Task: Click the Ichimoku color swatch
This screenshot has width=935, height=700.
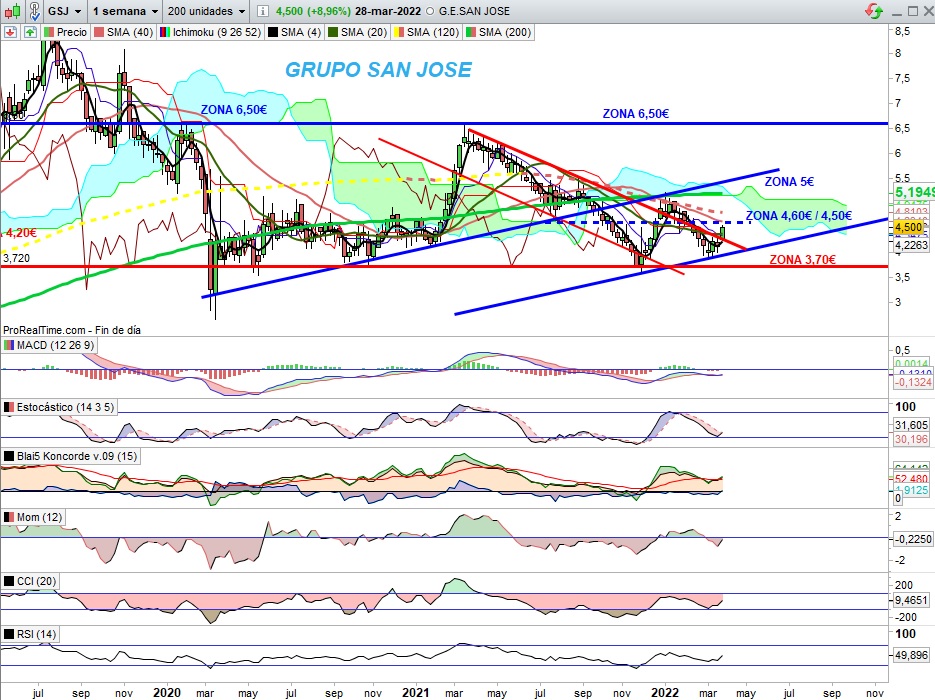Action: pos(165,32)
